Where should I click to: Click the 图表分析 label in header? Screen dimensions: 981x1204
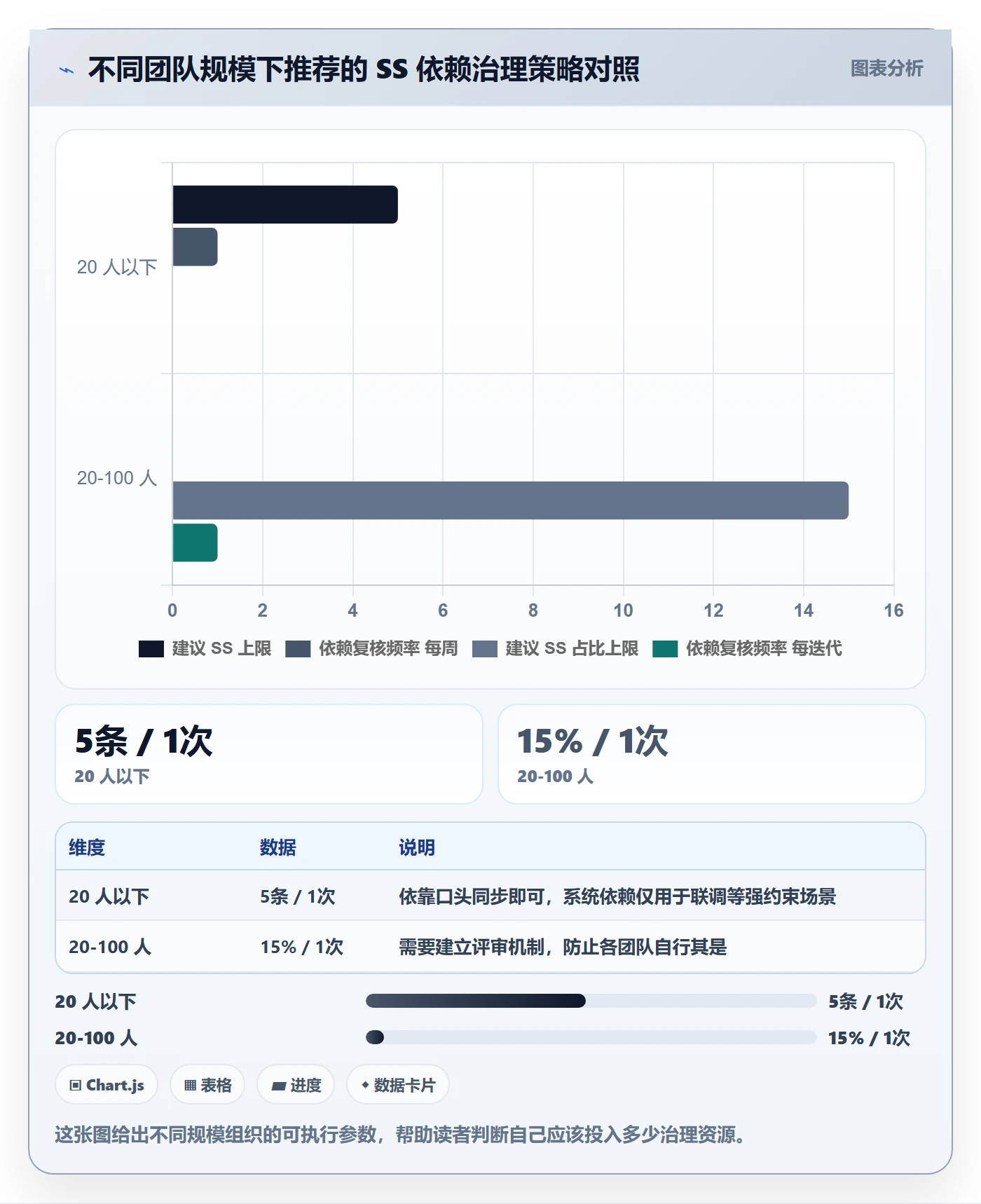click(886, 69)
